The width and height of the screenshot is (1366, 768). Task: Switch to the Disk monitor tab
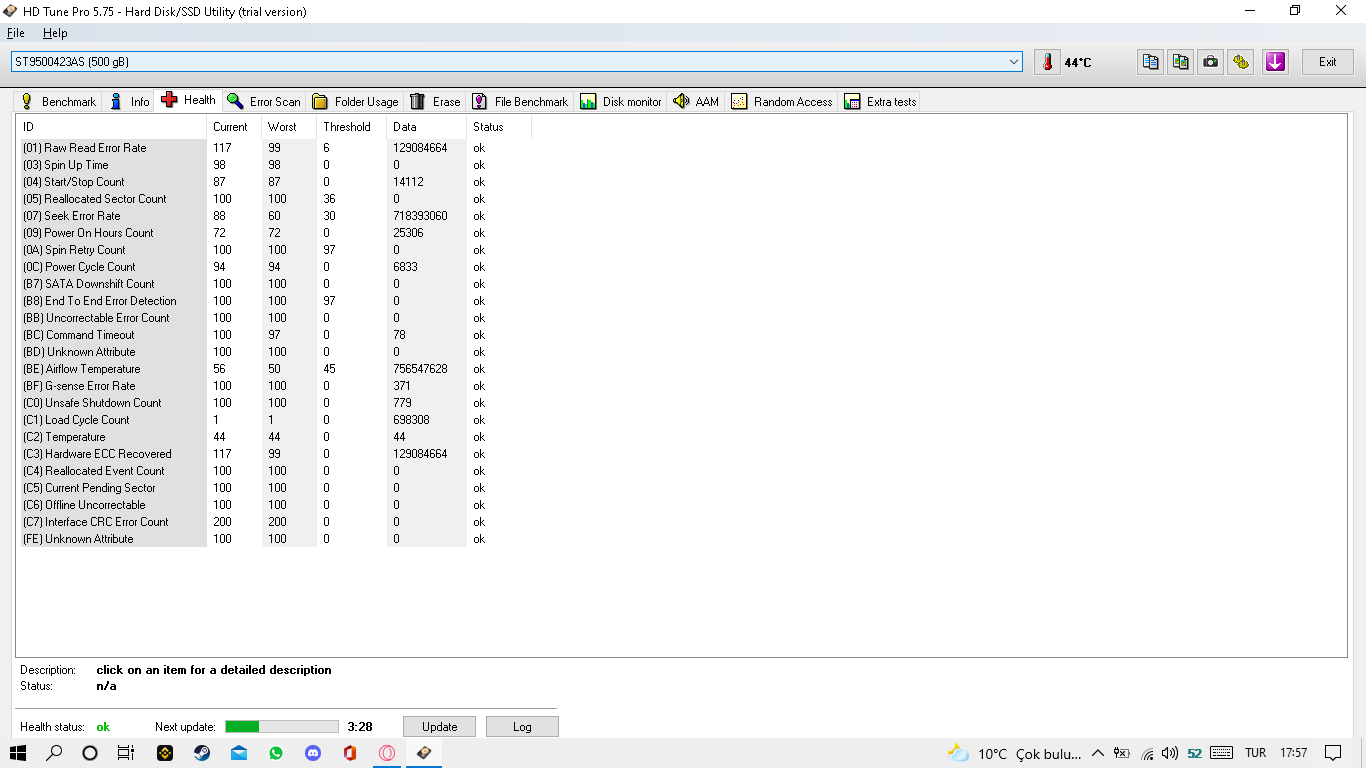pos(621,102)
